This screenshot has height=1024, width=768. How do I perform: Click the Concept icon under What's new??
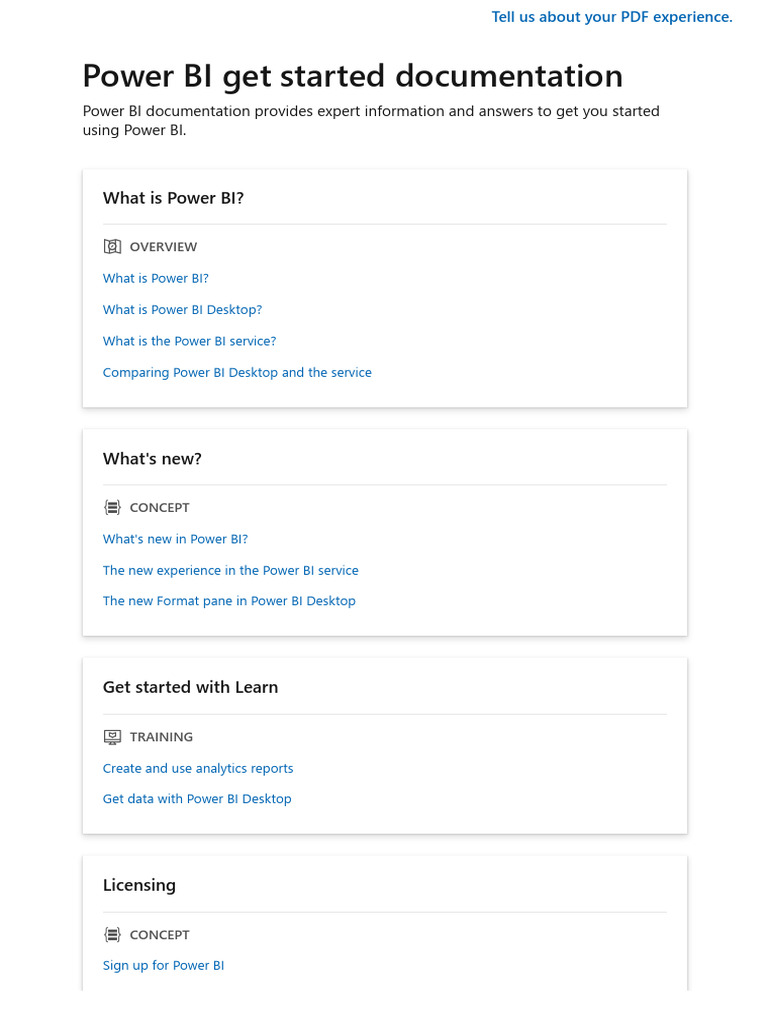pos(112,508)
